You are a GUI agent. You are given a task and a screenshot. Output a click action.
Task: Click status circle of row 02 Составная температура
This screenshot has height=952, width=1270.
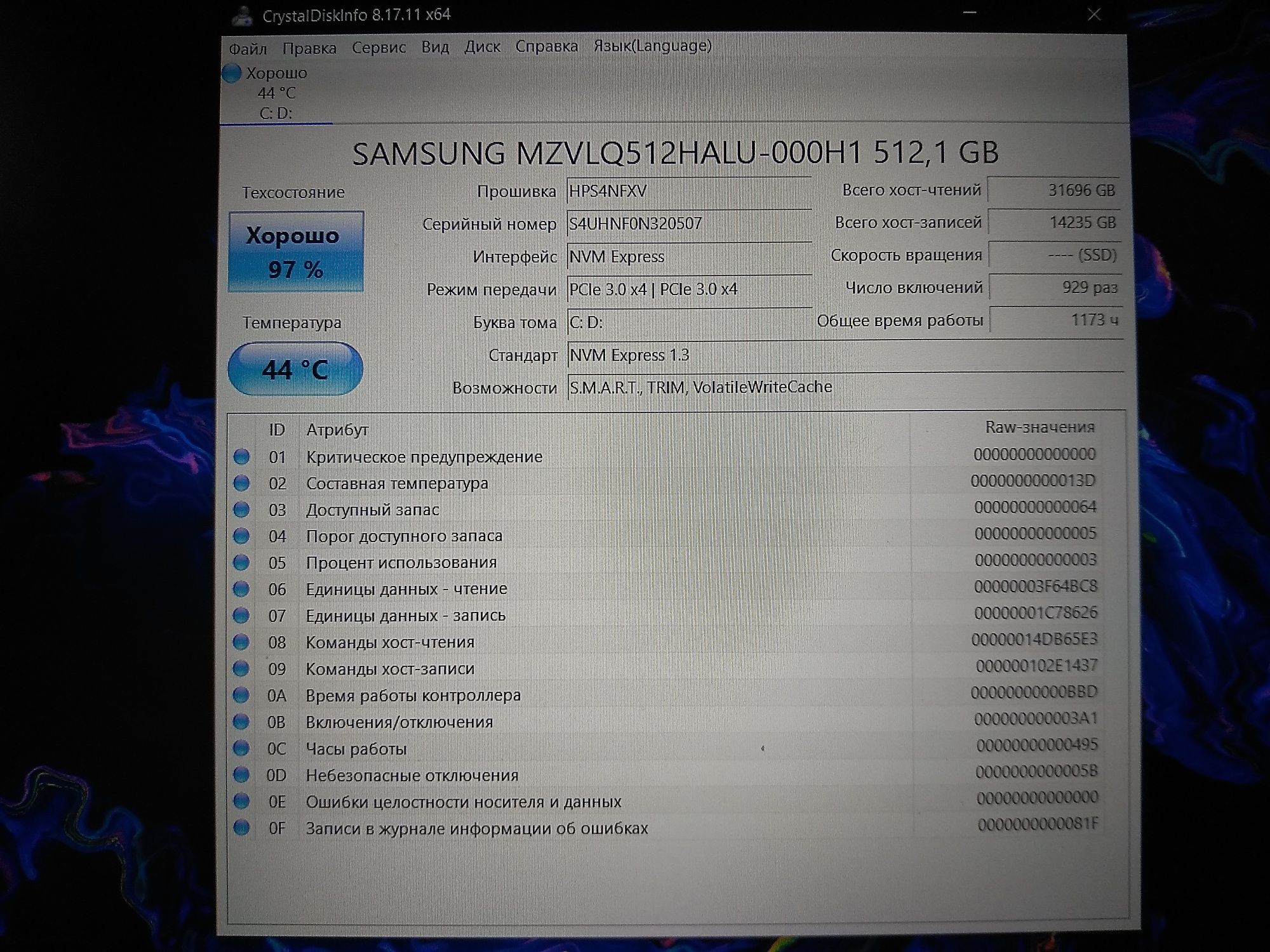(x=241, y=484)
